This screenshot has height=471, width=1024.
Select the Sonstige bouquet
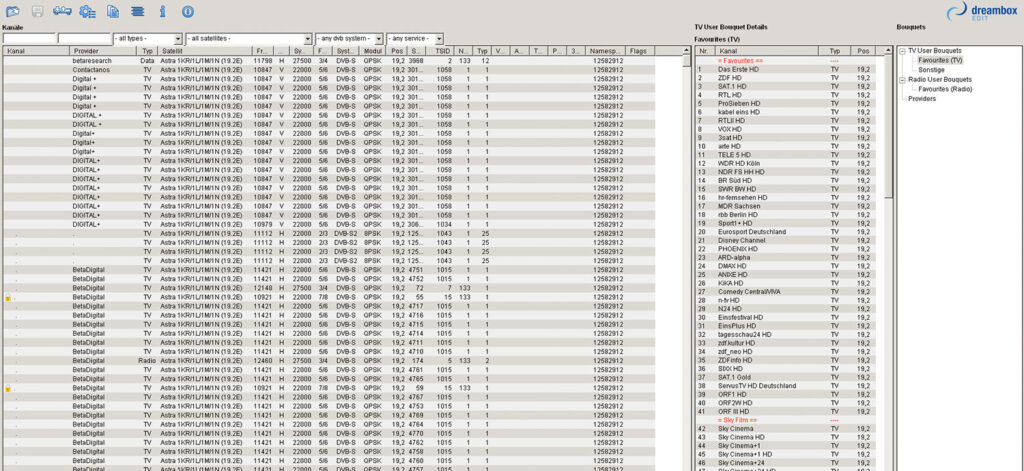[932, 69]
